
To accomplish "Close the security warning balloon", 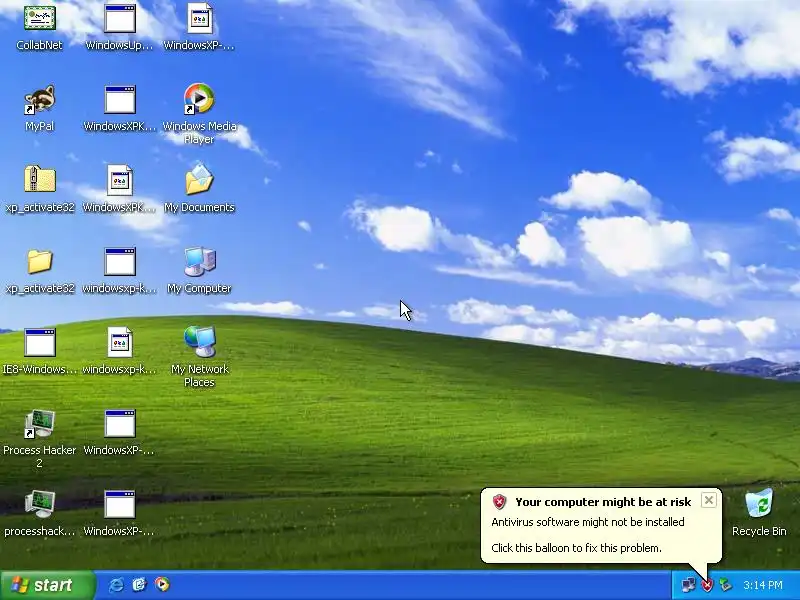I will [709, 501].
